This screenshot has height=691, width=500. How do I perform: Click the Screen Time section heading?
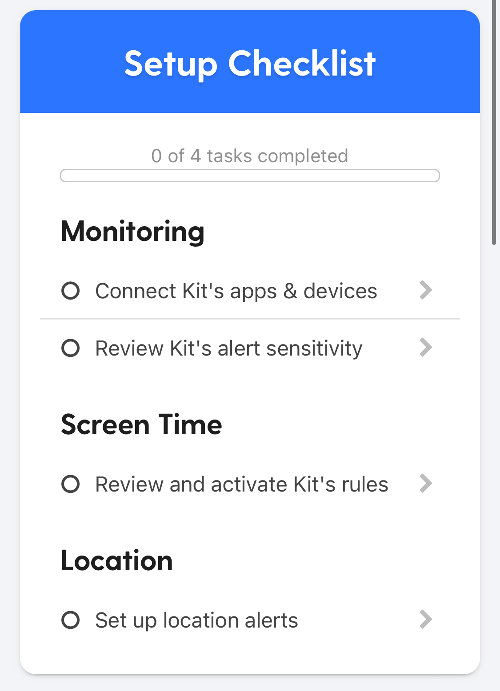[141, 424]
